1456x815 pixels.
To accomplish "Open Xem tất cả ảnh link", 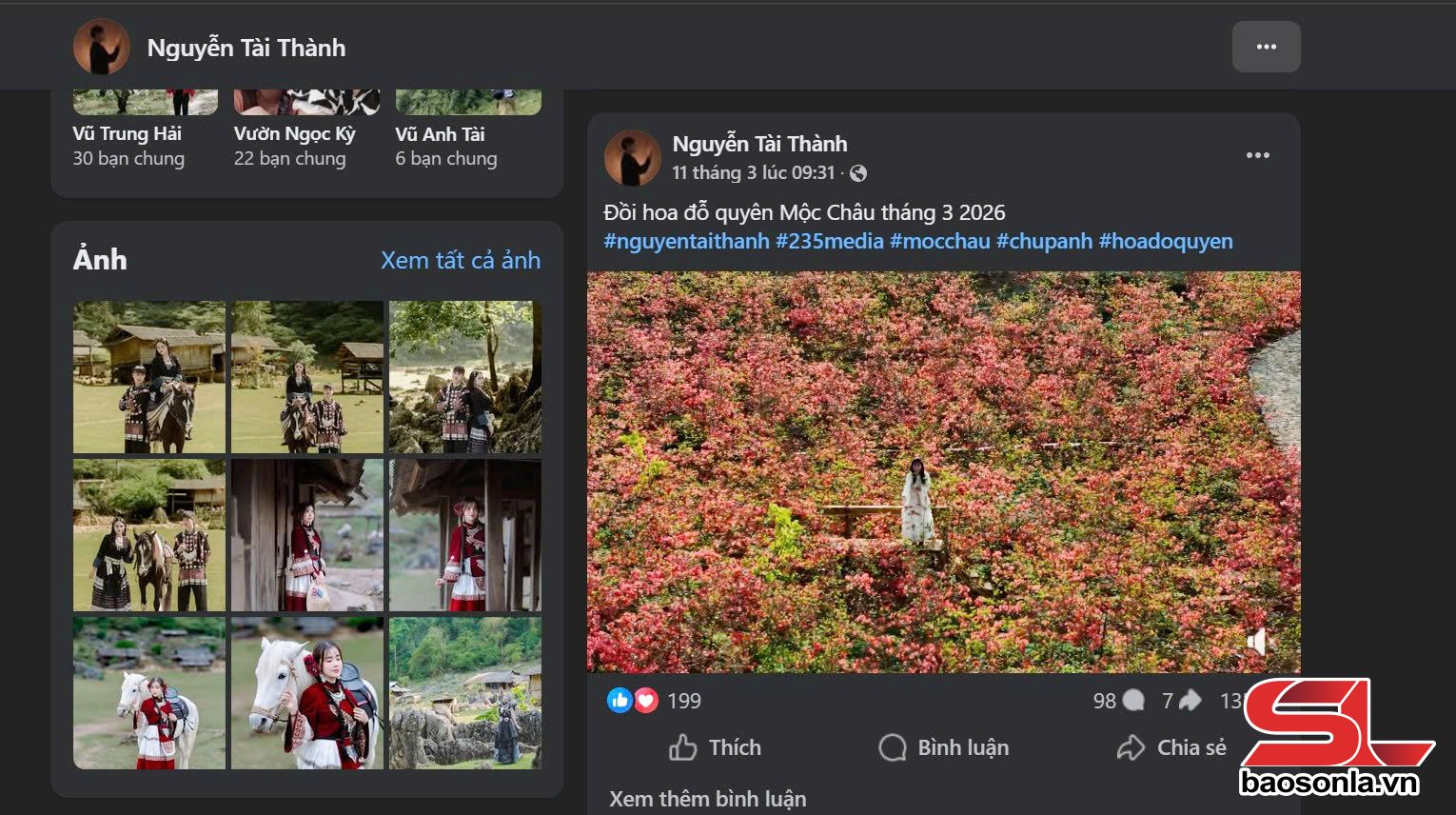I will [460, 260].
